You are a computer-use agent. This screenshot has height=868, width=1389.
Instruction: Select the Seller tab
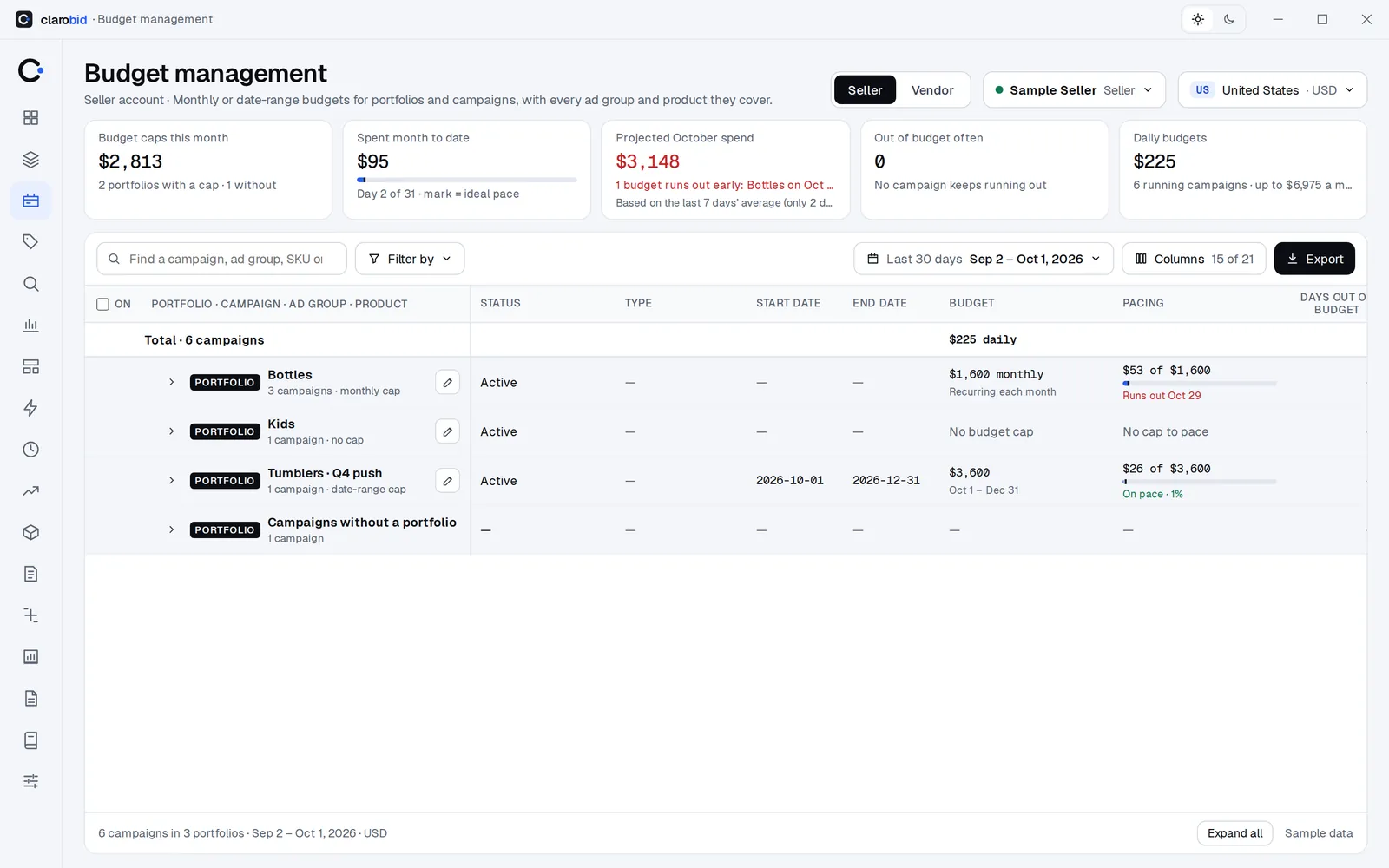865,90
